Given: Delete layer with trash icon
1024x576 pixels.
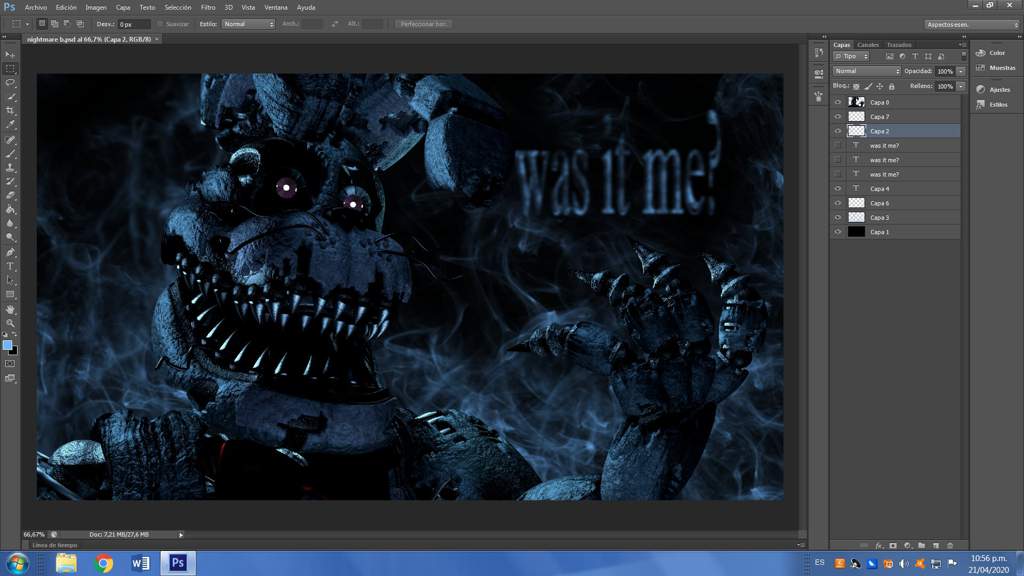Looking at the screenshot, I should point(950,545).
